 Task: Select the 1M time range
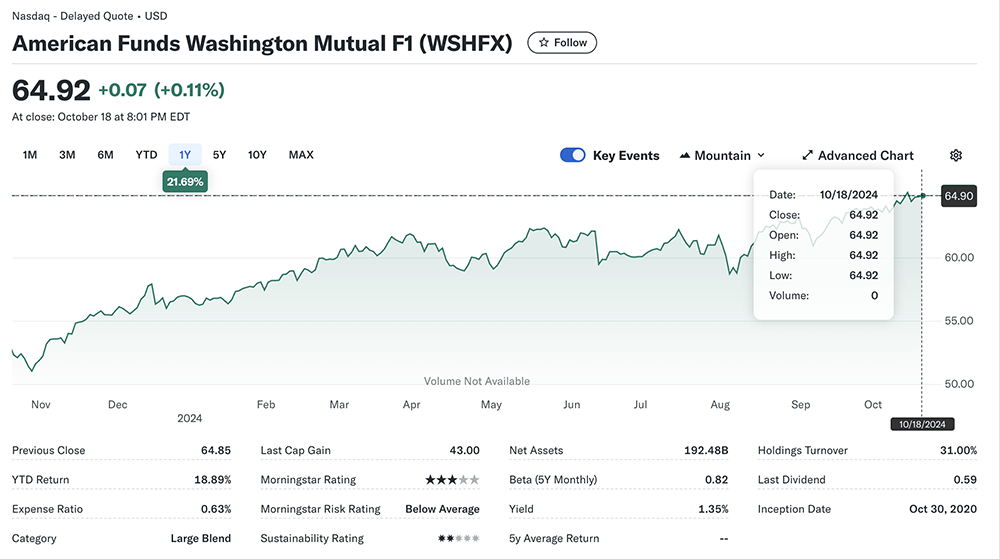[x=30, y=155]
